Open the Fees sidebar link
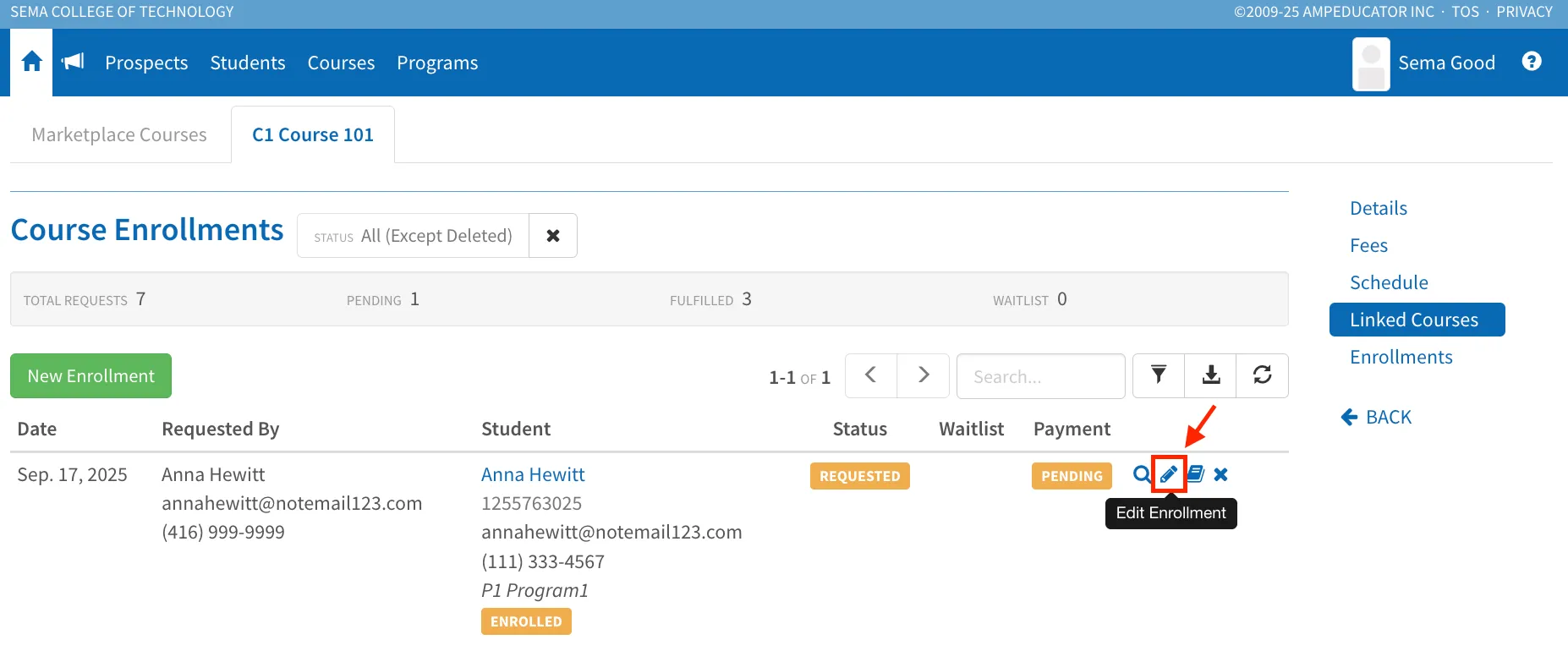Viewport: 1568px width, 651px height. (x=1368, y=245)
